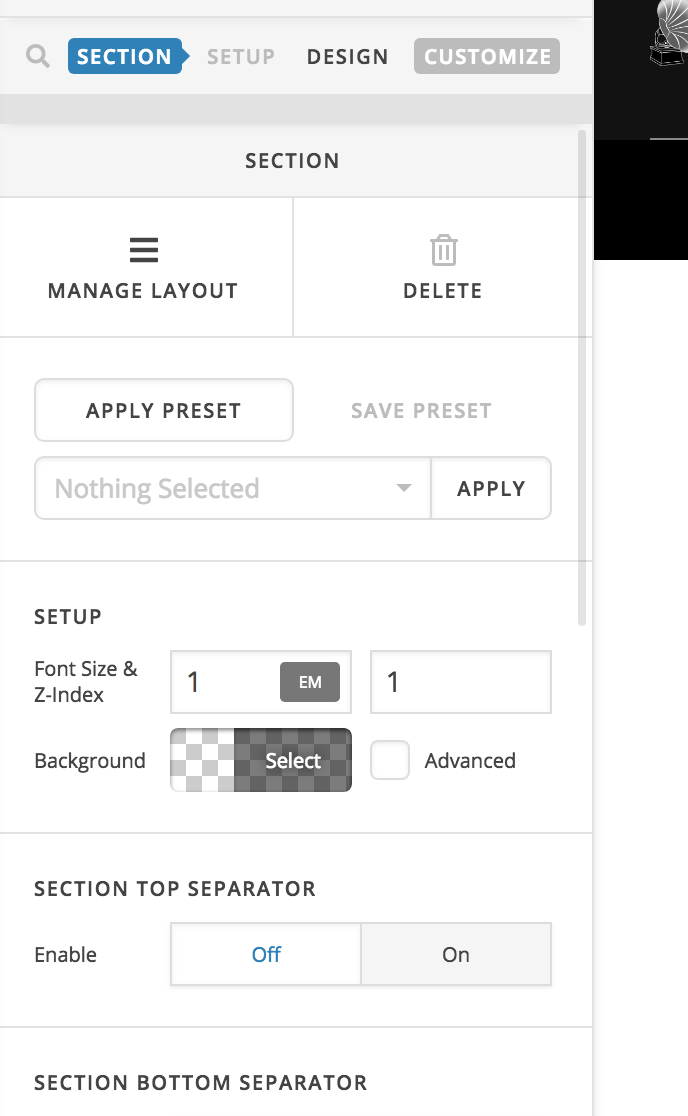Switch to the Setup tab
Image resolution: width=688 pixels, height=1116 pixels.
241,57
